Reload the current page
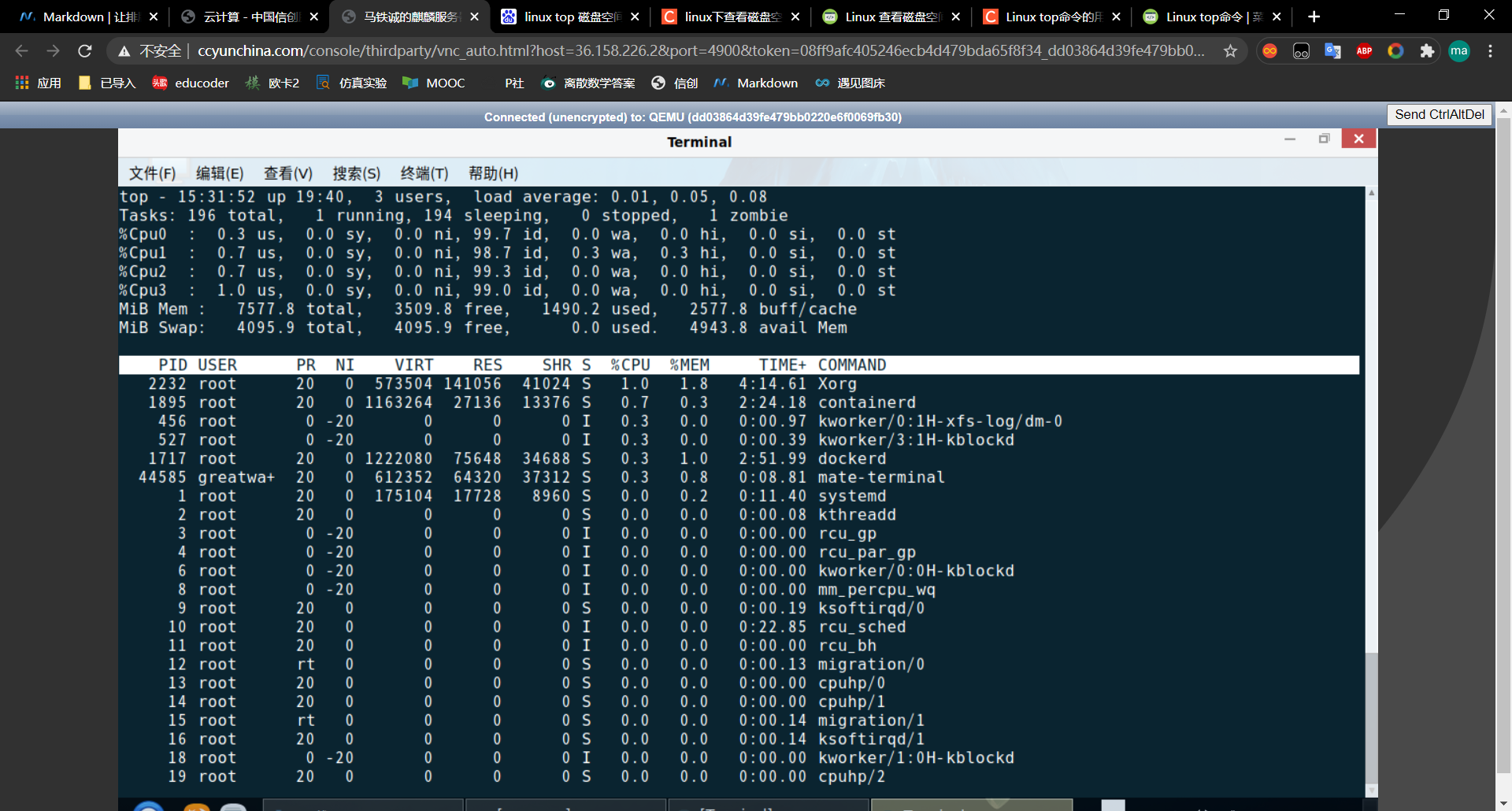This screenshot has width=1512, height=811. point(85,51)
